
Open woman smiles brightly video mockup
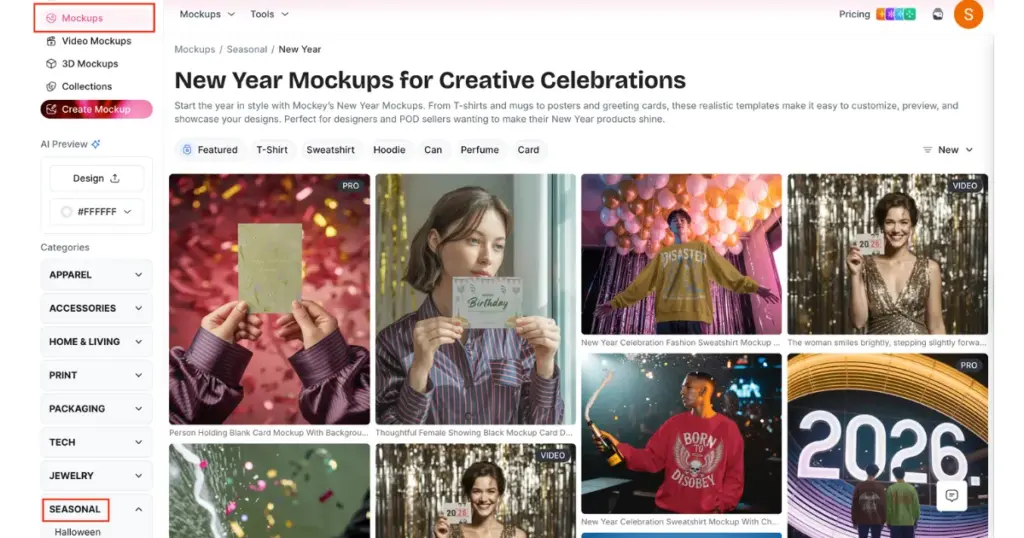[x=888, y=254]
